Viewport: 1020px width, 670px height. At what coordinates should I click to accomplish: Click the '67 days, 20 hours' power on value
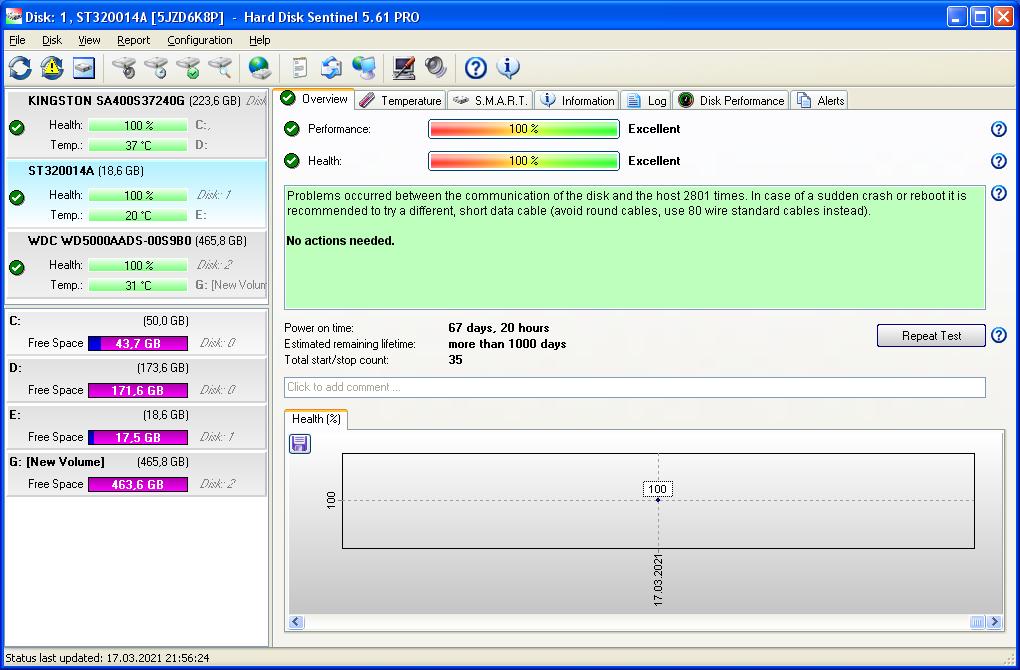coord(499,328)
